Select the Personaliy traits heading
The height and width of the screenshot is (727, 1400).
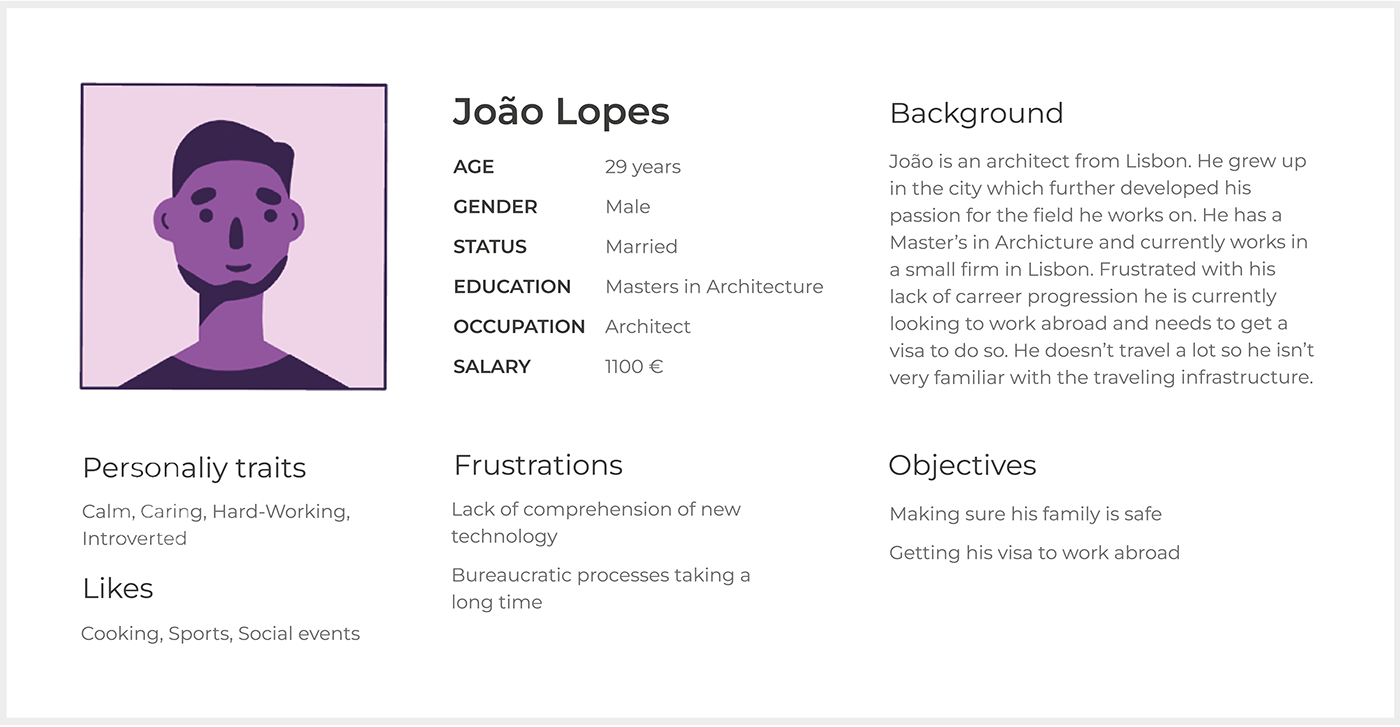pos(194,468)
